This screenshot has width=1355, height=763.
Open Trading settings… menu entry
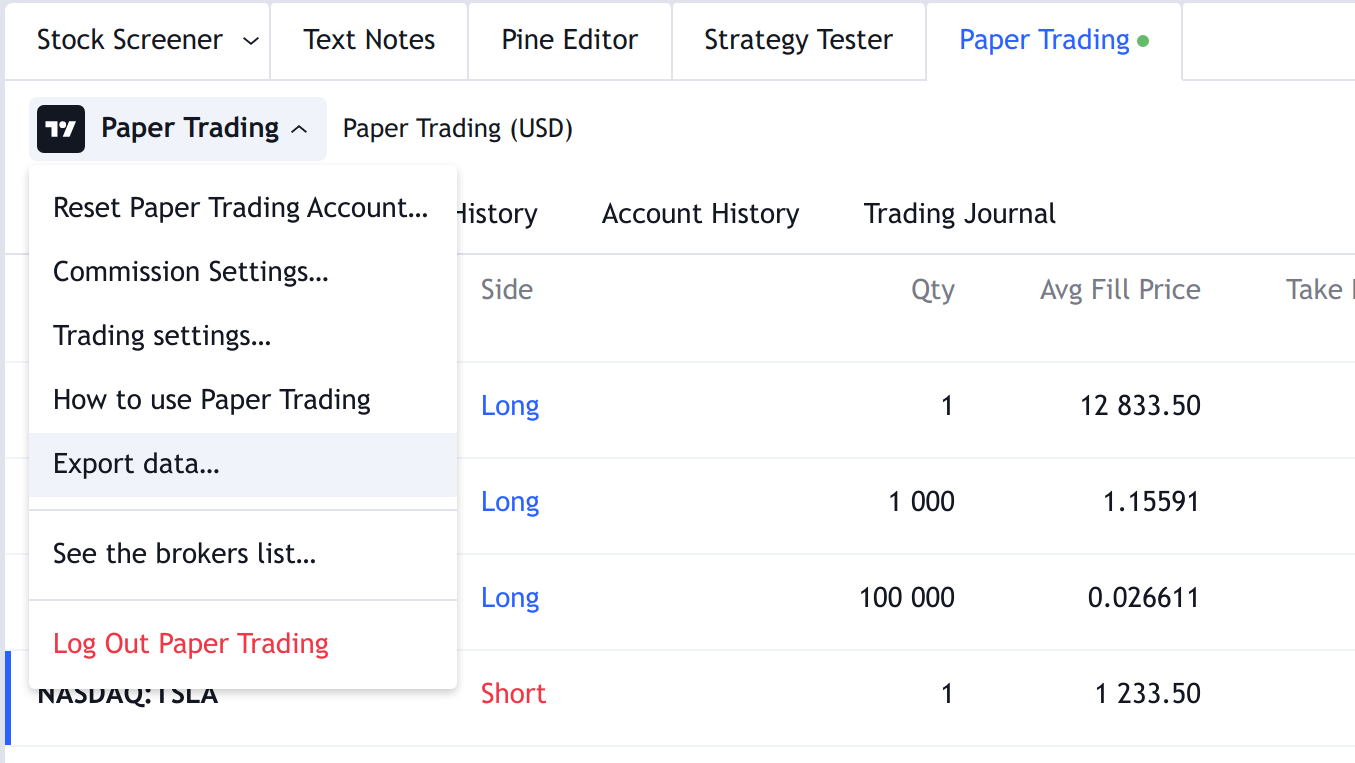point(242,336)
